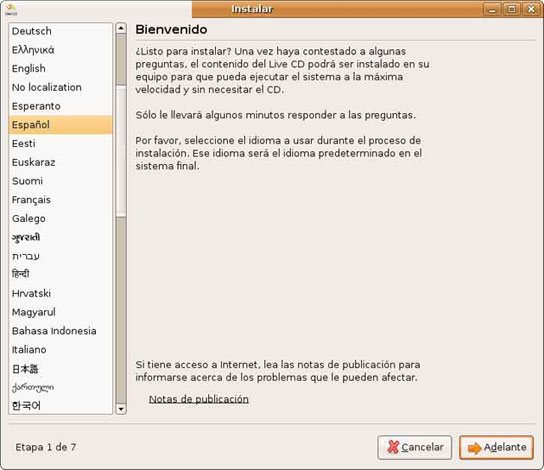Close the Instalar window
Screen dimensions: 544x470
point(531,9)
